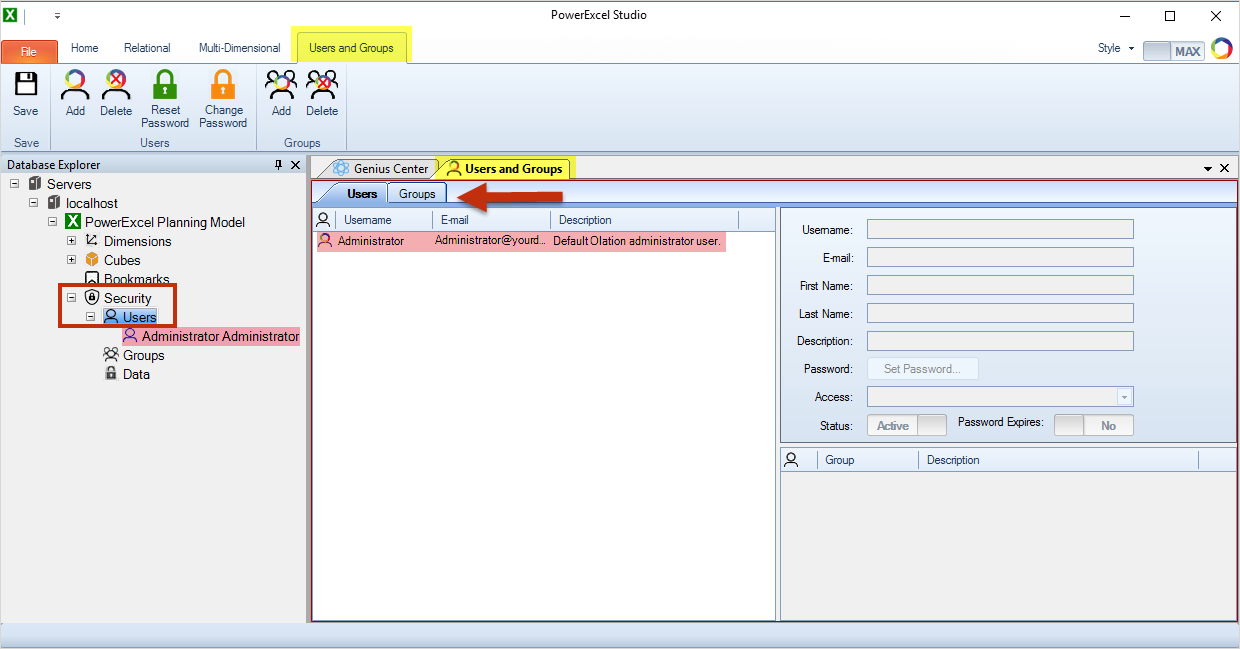The width and height of the screenshot is (1240, 649).
Task: Toggle the MAX style switch
Action: click(1173, 50)
